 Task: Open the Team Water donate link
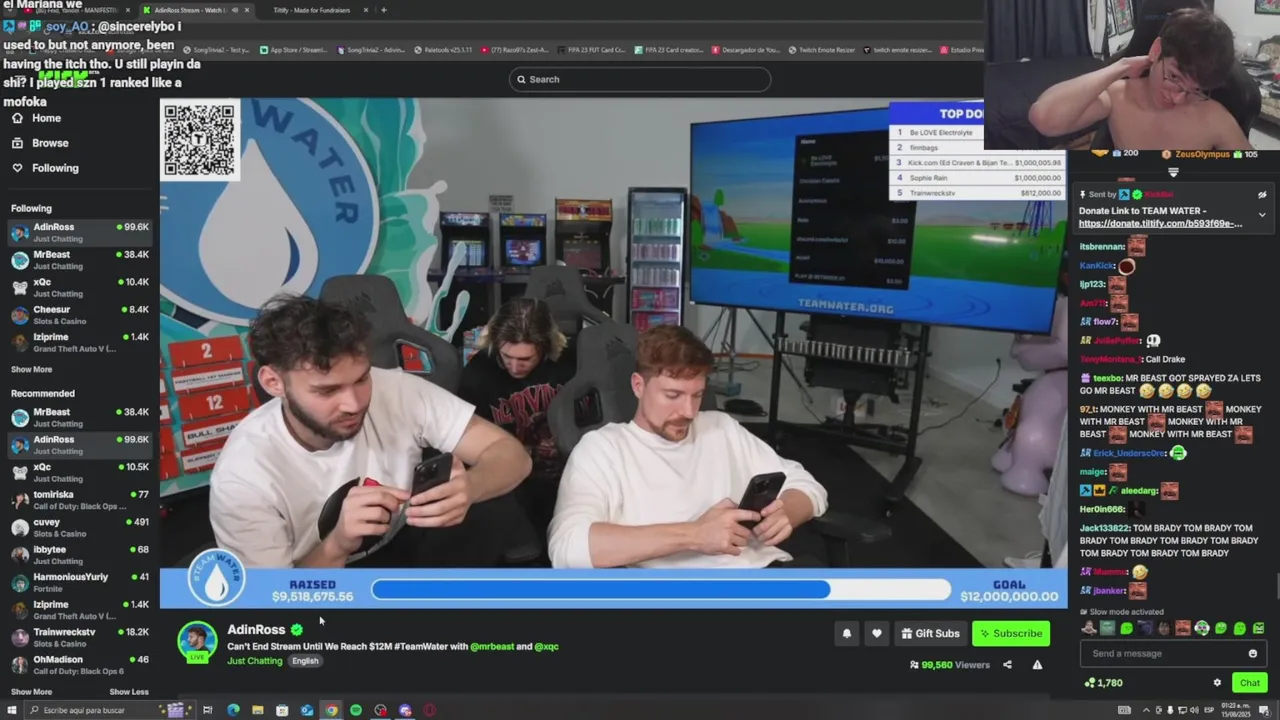point(1160,223)
